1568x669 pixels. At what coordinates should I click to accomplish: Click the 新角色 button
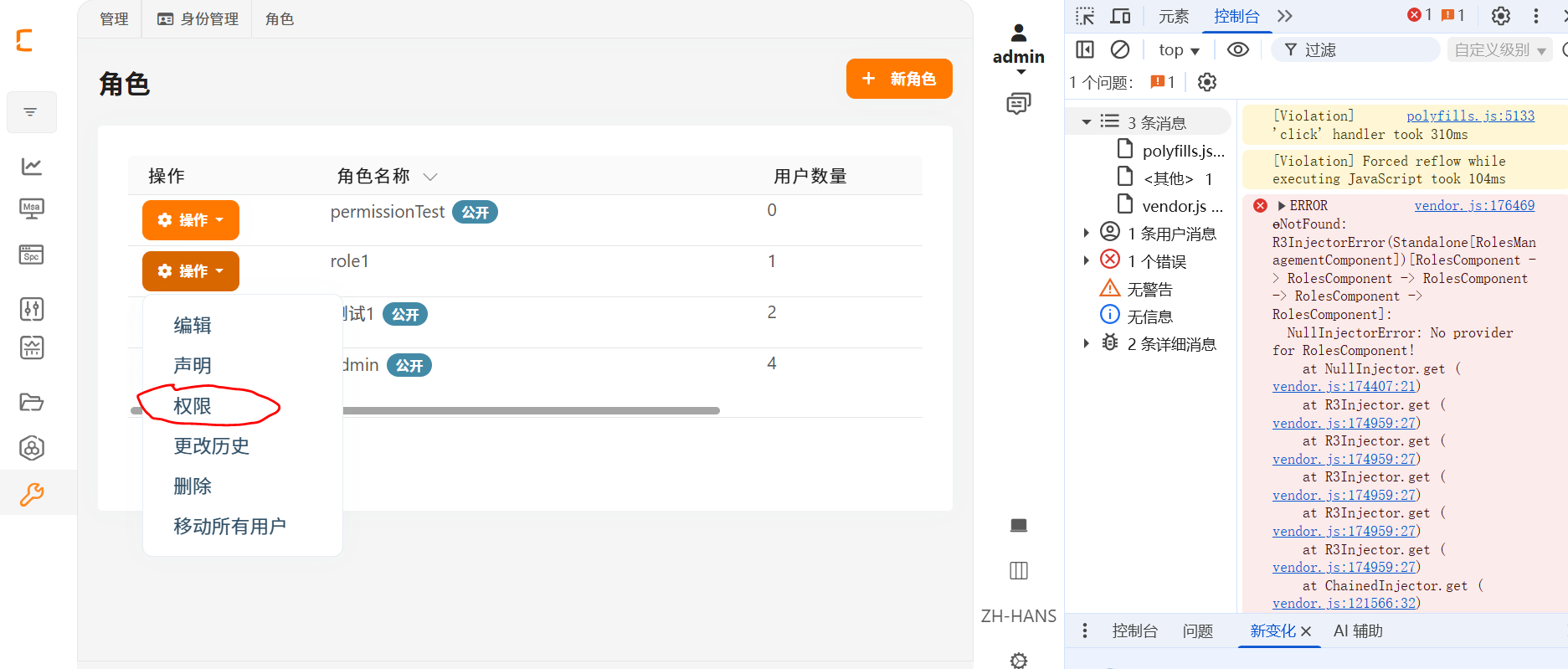(x=899, y=79)
